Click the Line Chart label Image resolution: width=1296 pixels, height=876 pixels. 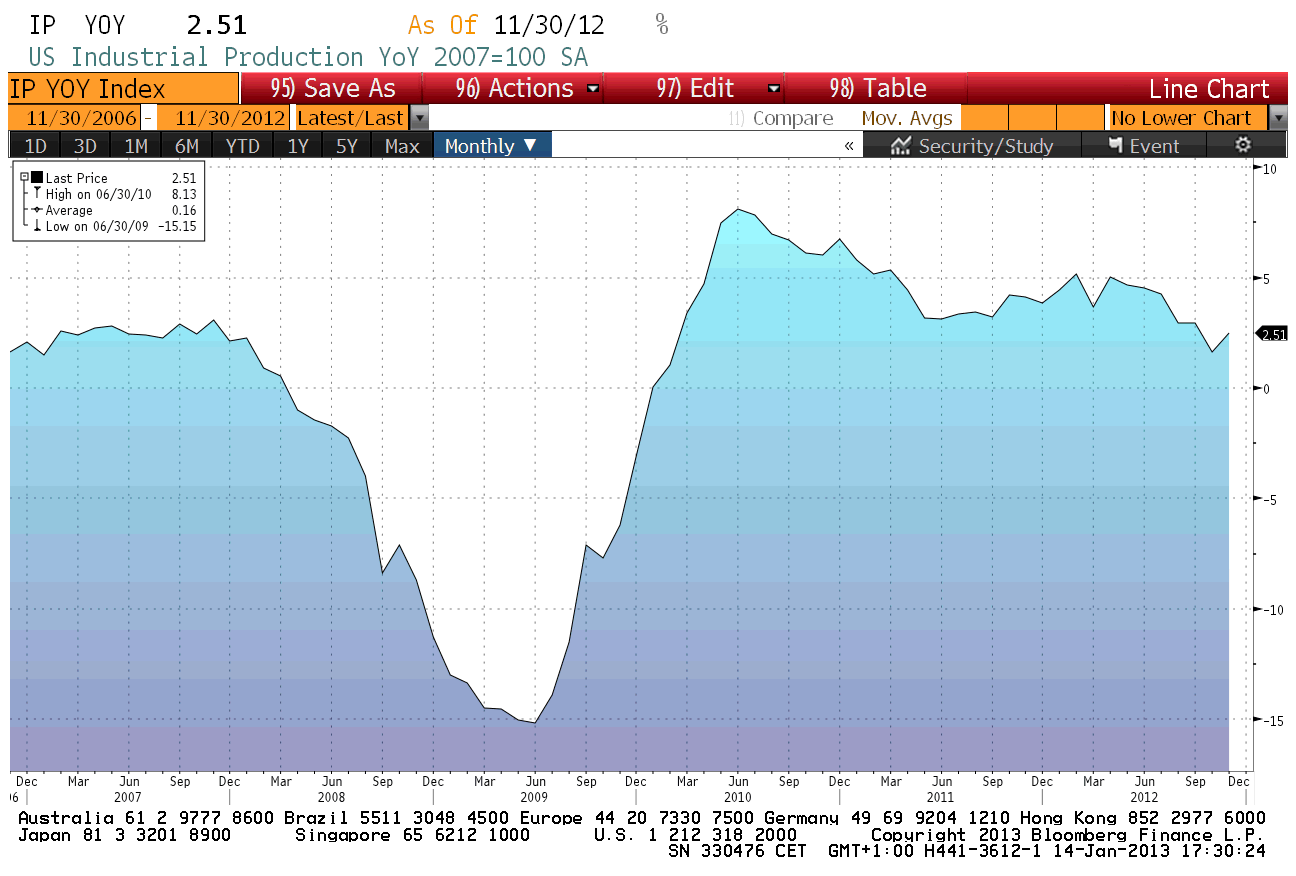[1208, 88]
